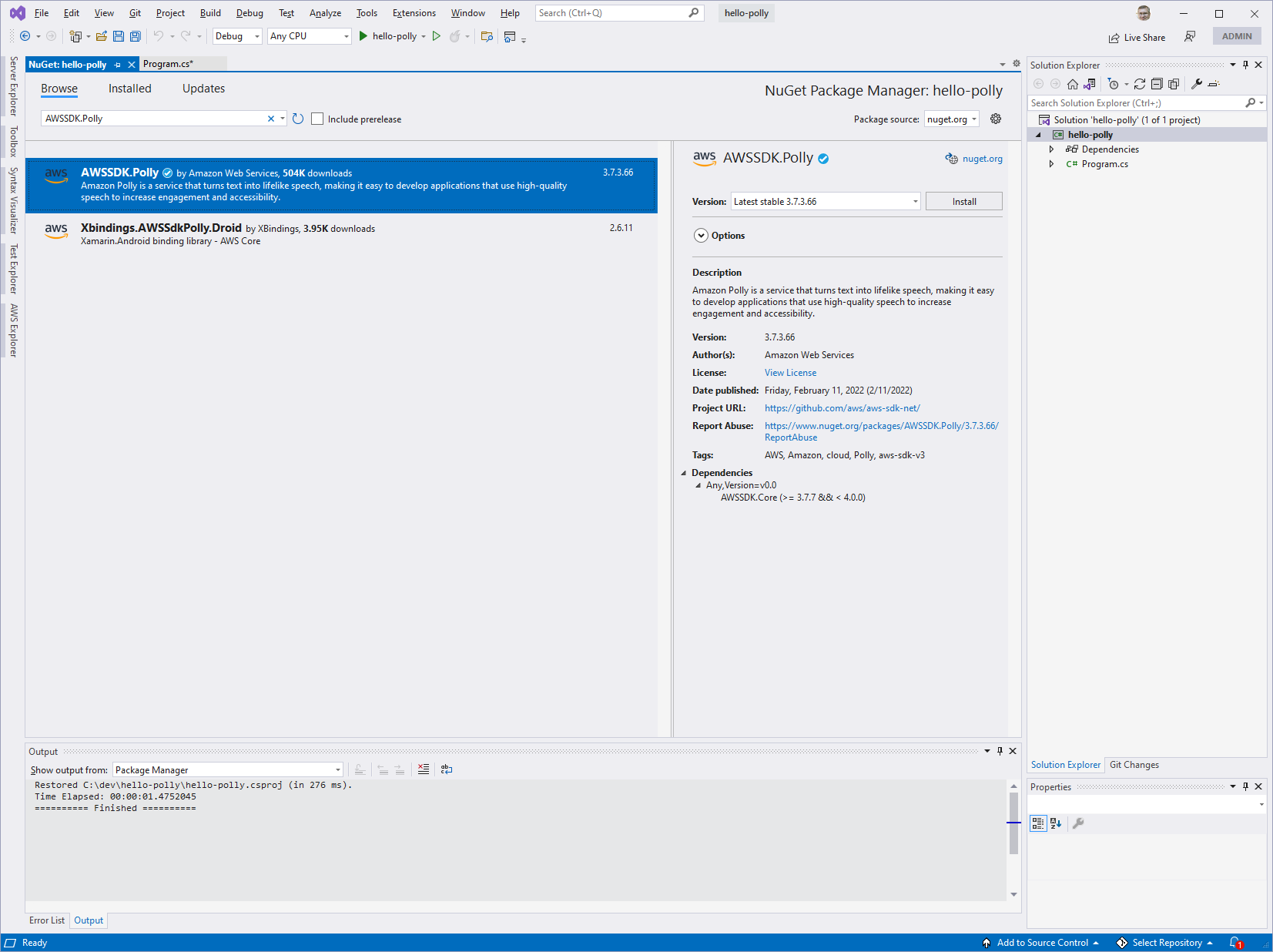Clear all output with Clear All icon
The height and width of the screenshot is (952, 1273).
click(x=424, y=769)
